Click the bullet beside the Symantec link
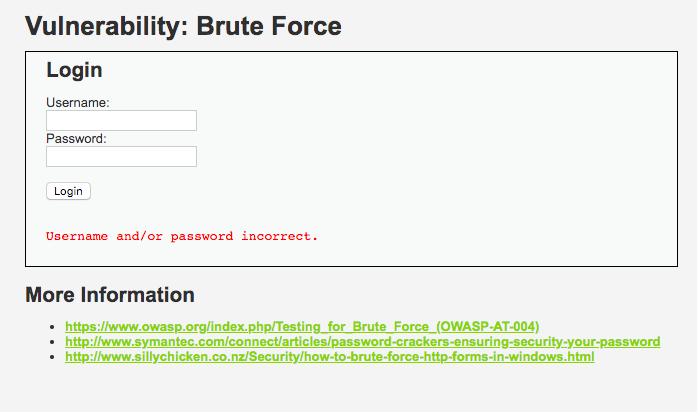This screenshot has width=697, height=412. click(53, 342)
